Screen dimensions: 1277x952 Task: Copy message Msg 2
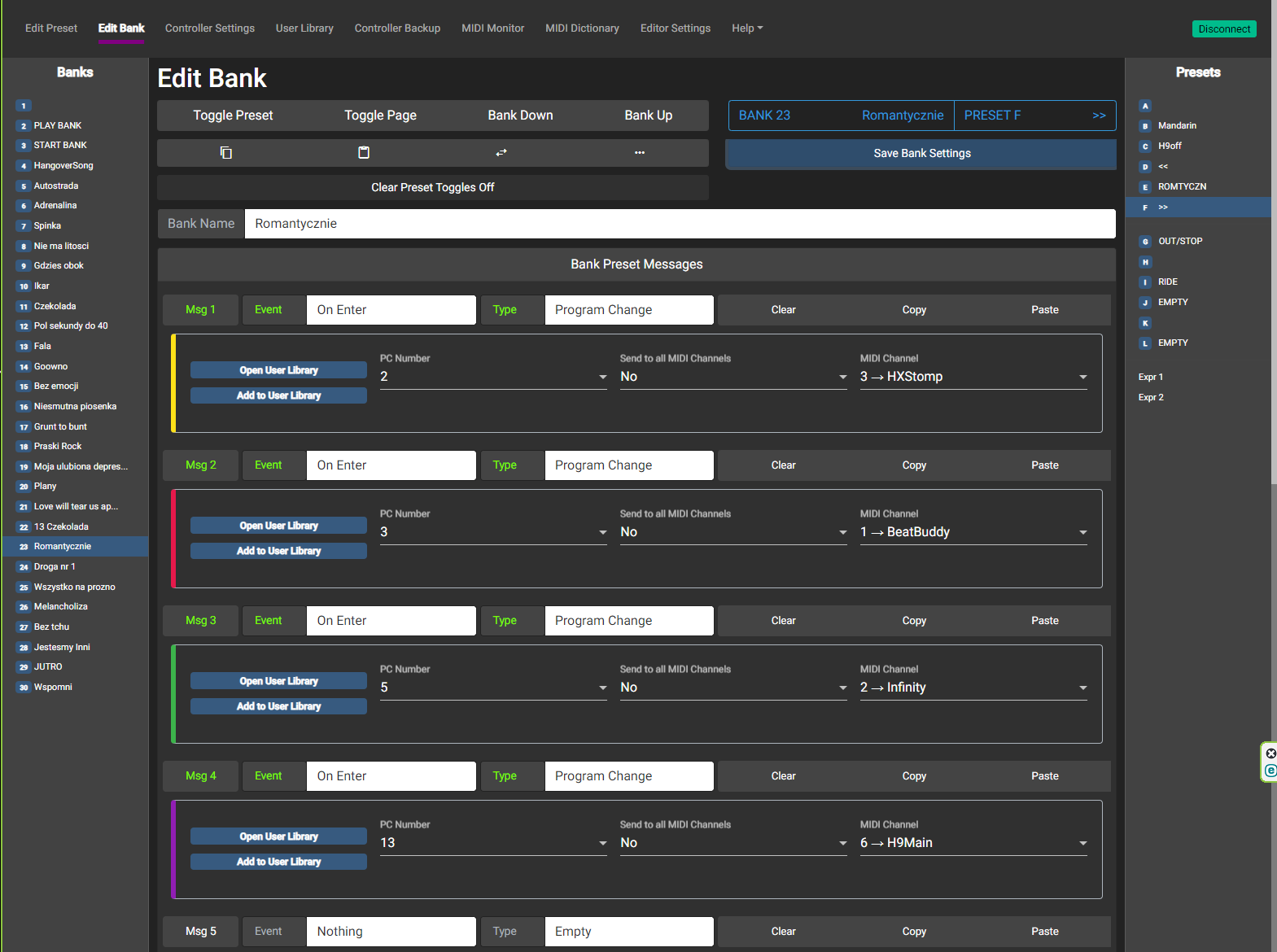pos(914,465)
